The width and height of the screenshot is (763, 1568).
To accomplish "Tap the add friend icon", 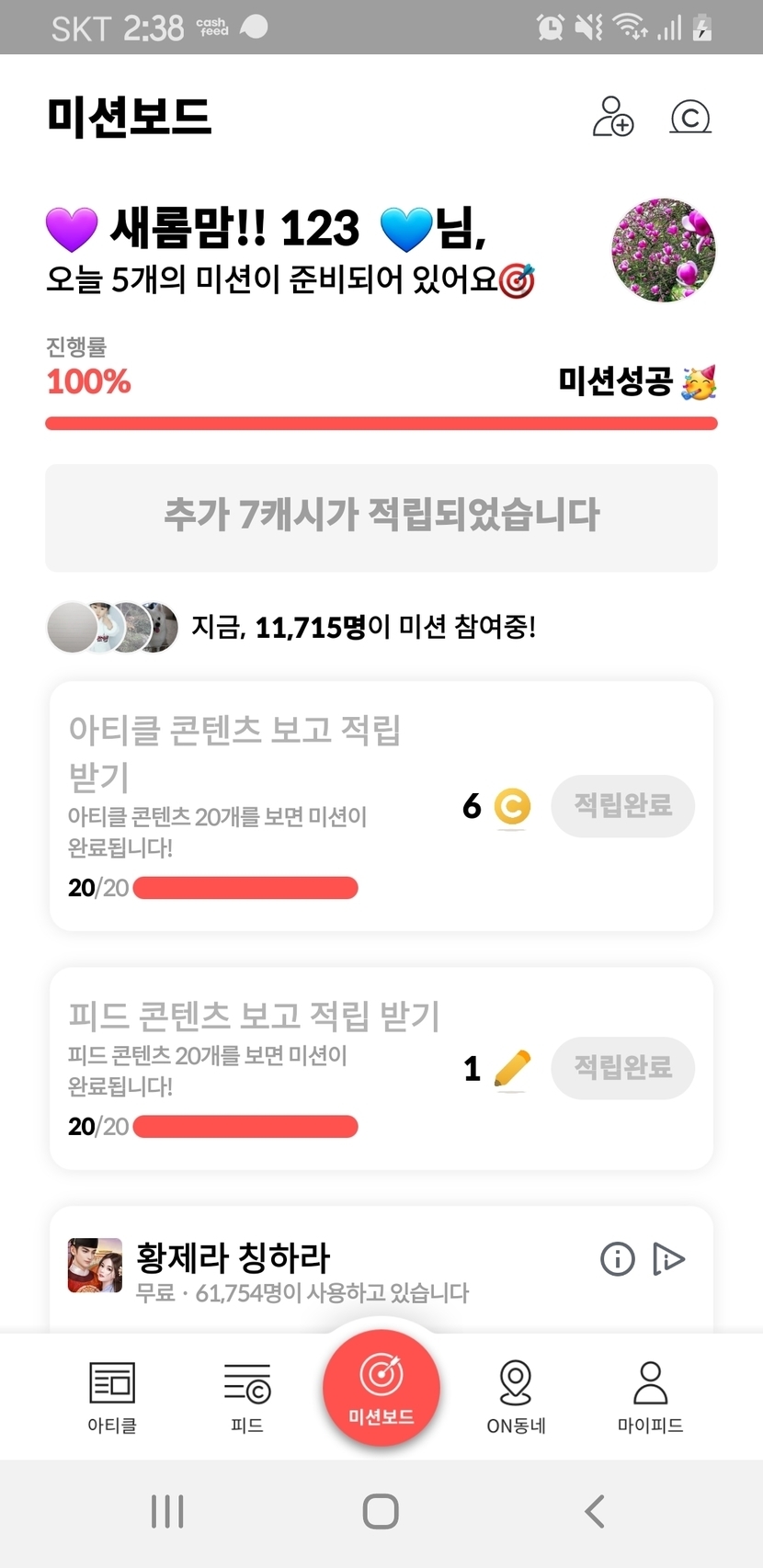I will [x=613, y=117].
